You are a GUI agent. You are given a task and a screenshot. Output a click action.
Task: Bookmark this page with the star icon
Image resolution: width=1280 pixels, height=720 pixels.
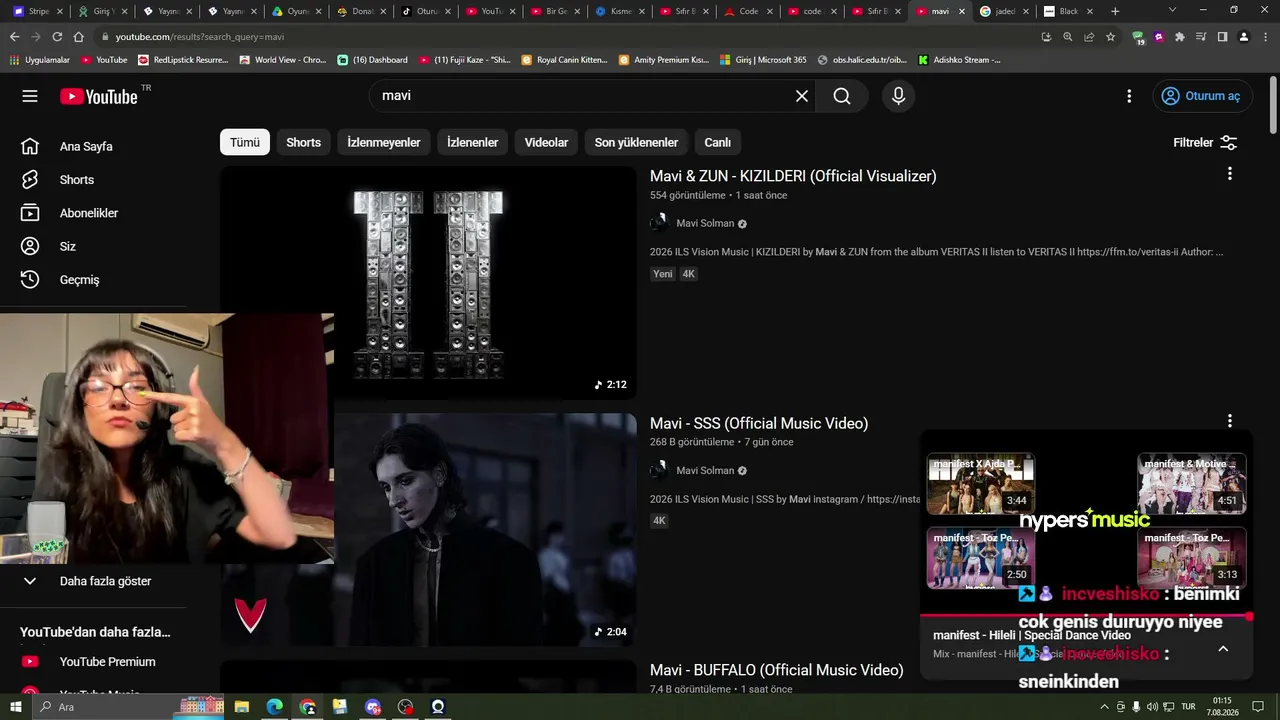[1110, 37]
